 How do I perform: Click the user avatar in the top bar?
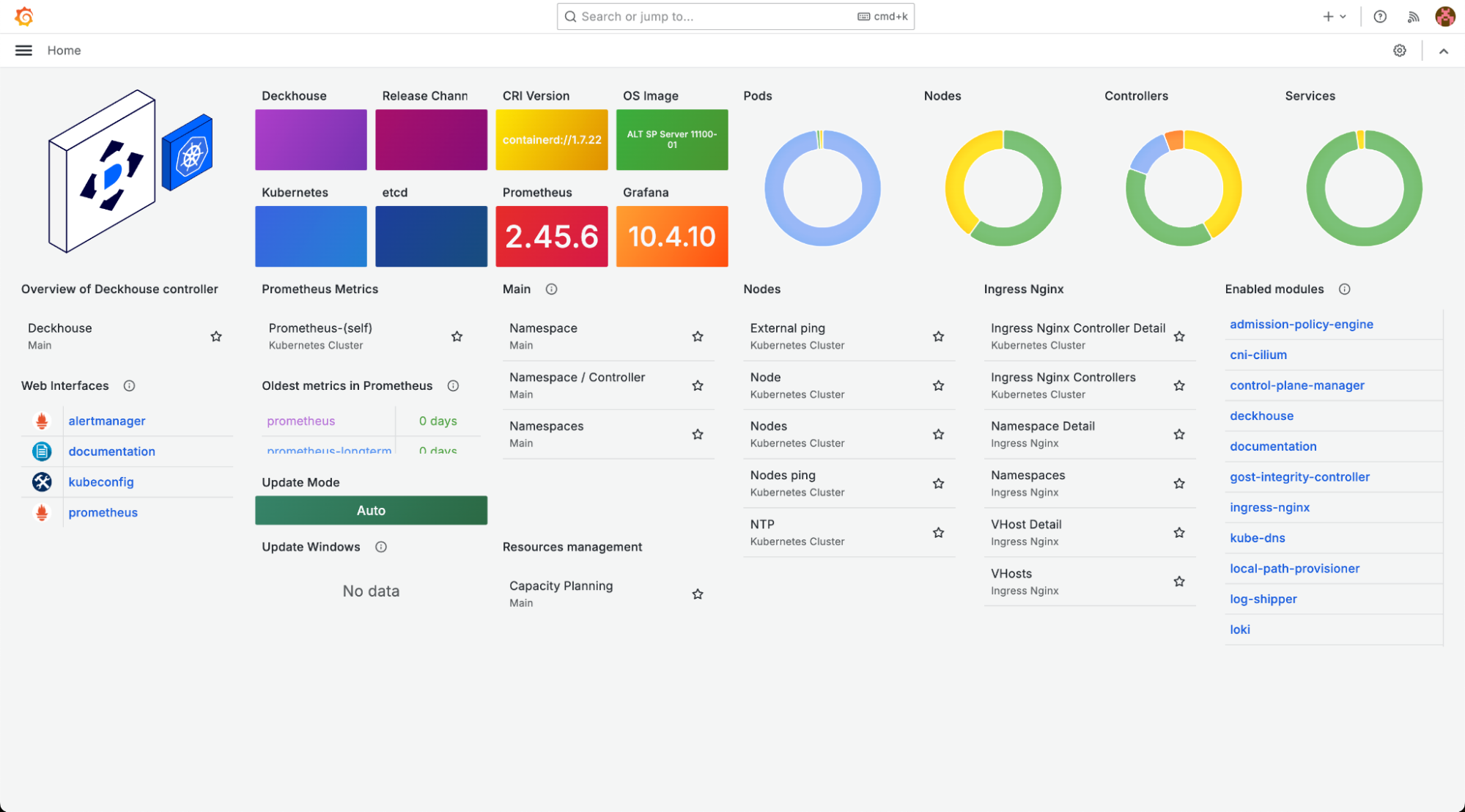tap(1445, 16)
